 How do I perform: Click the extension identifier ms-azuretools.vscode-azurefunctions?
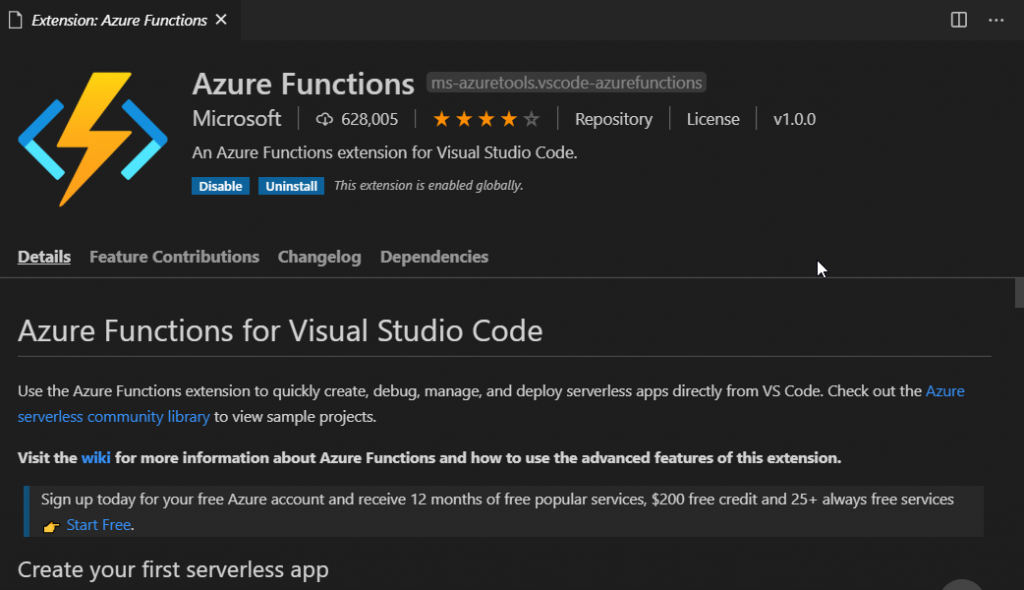coord(566,83)
